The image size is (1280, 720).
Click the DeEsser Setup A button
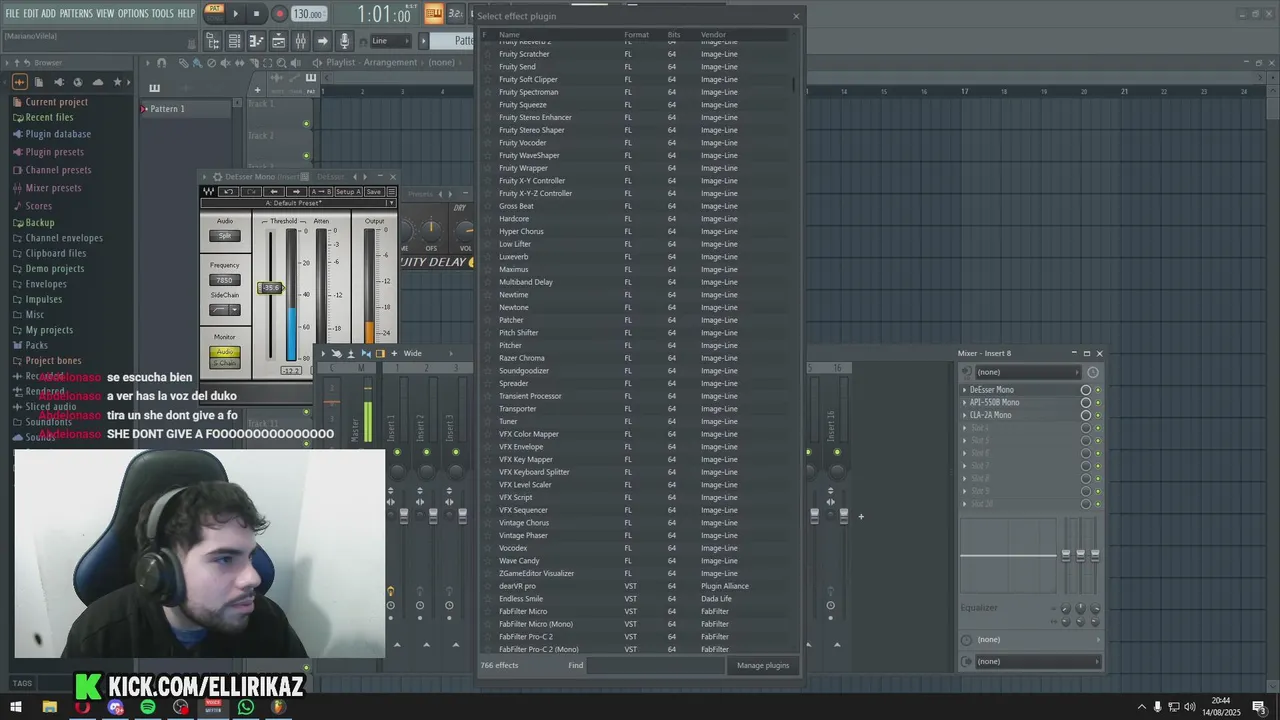[x=348, y=191]
